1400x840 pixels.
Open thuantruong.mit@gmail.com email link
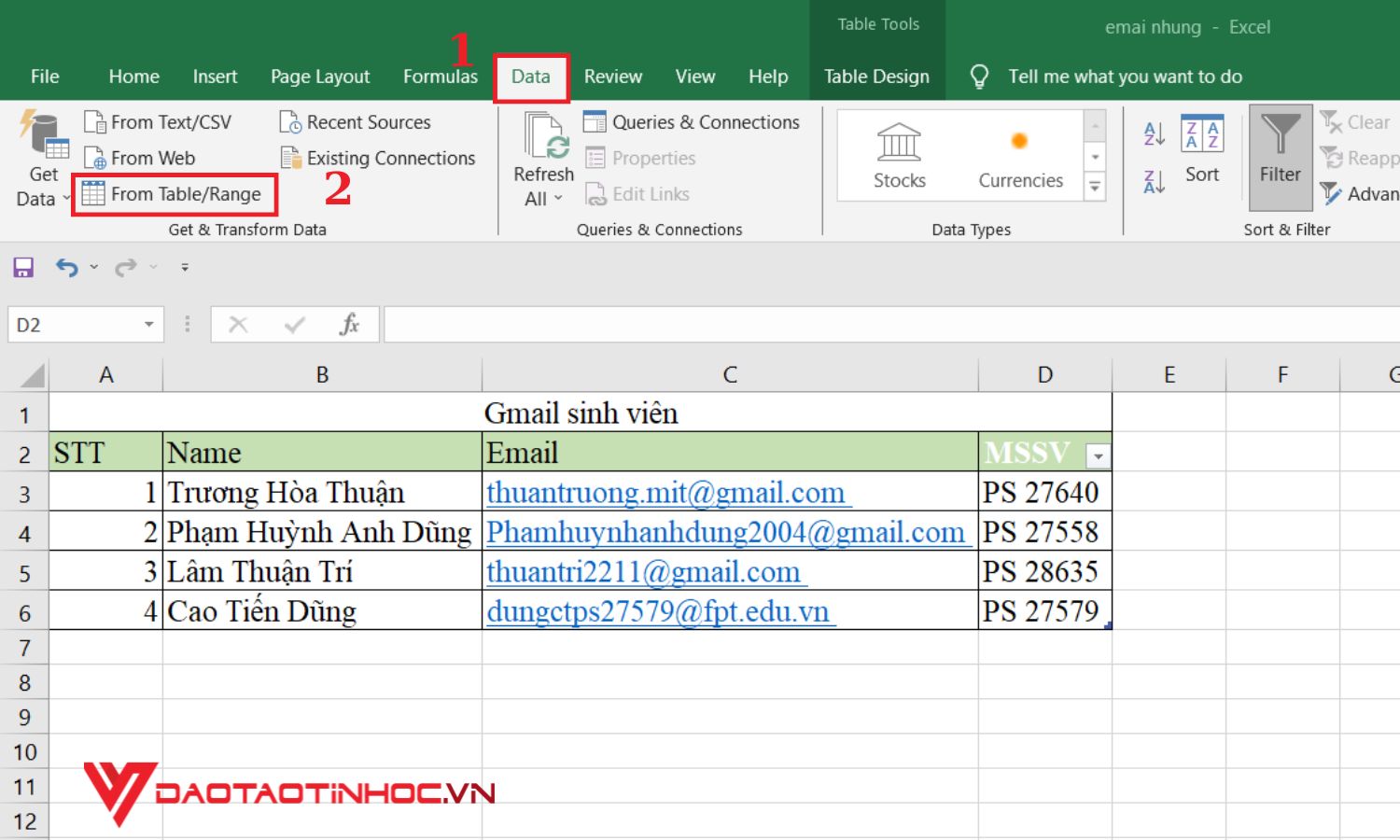click(x=665, y=493)
